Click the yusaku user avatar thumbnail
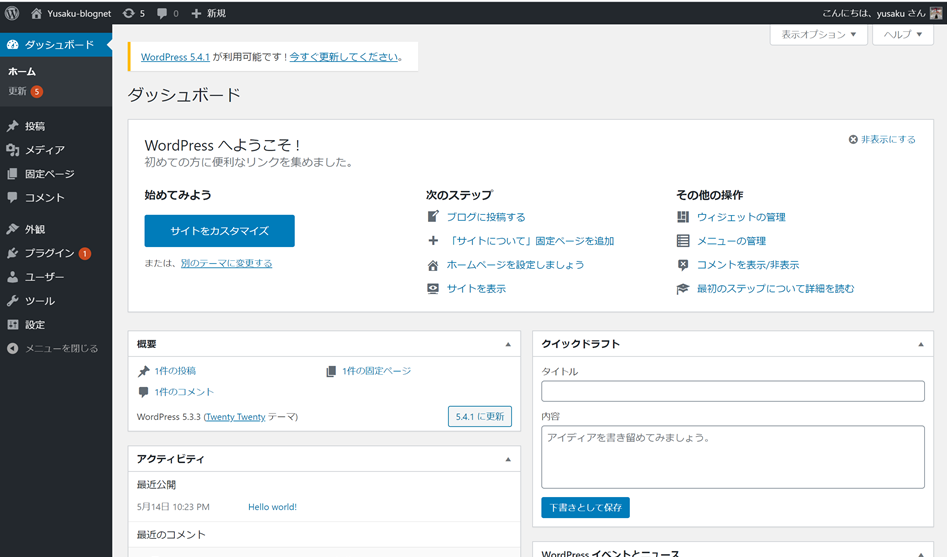 (936, 13)
